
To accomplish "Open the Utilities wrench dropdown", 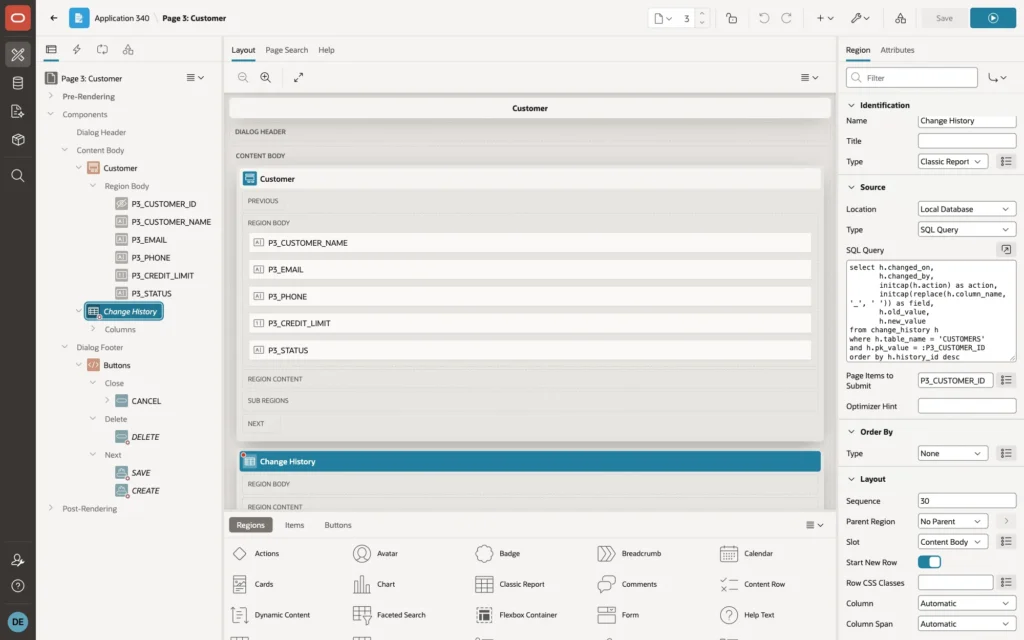I will point(860,18).
